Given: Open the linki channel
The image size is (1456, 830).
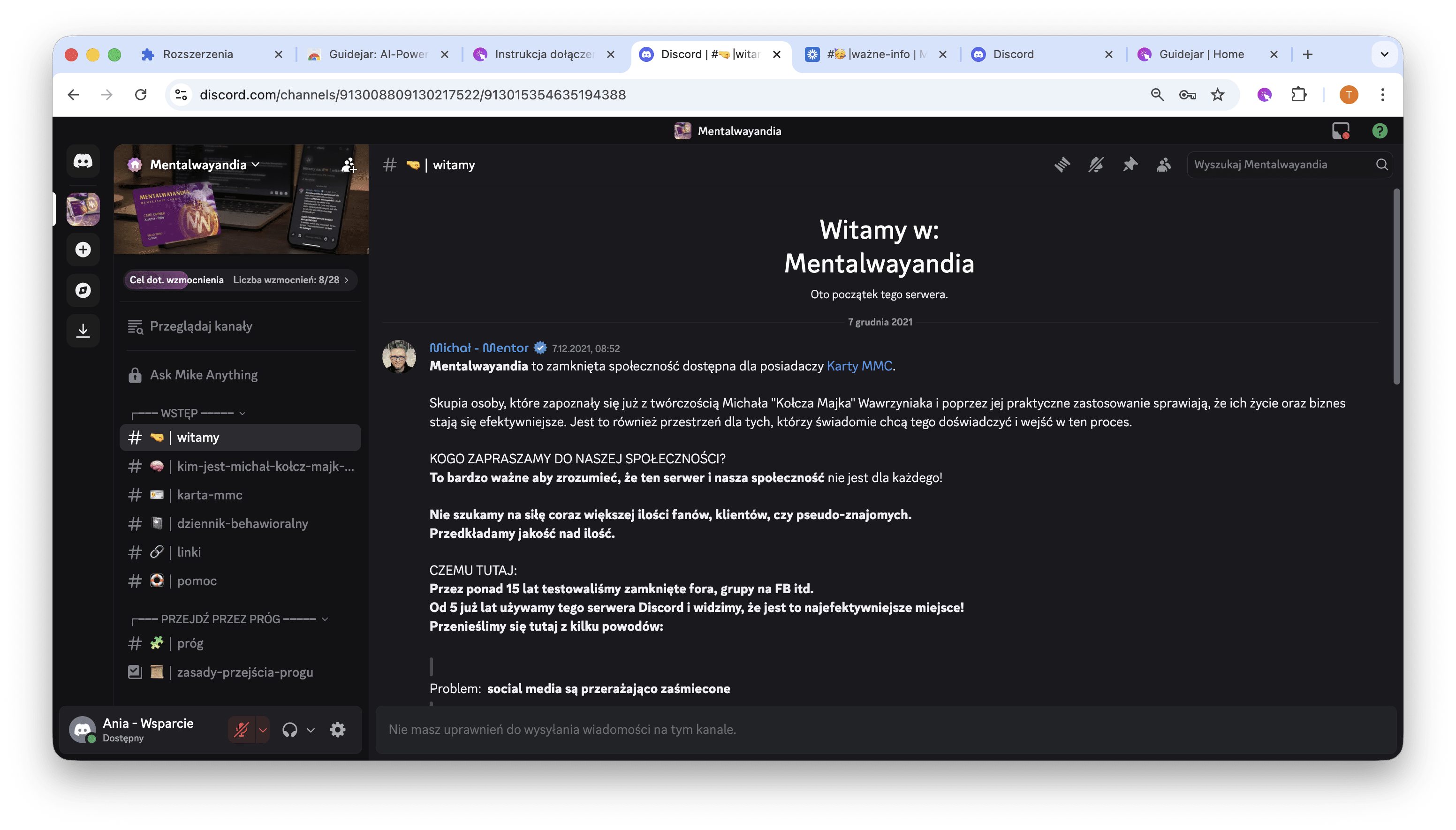Looking at the screenshot, I should tap(240, 552).
